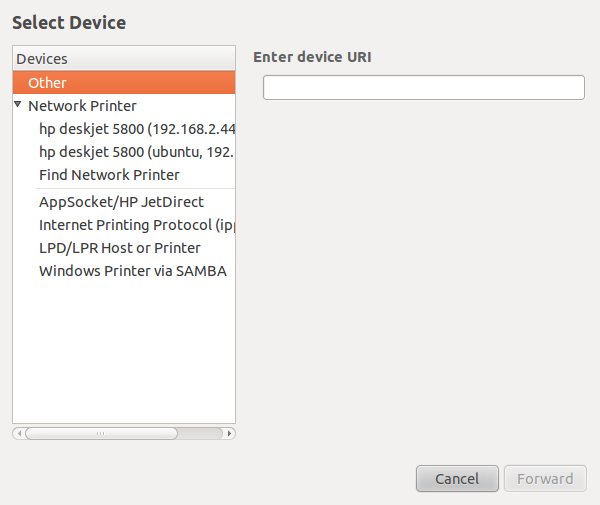This screenshot has width=600, height=505.
Task: Focus the device URI text field
Action: 423,88
